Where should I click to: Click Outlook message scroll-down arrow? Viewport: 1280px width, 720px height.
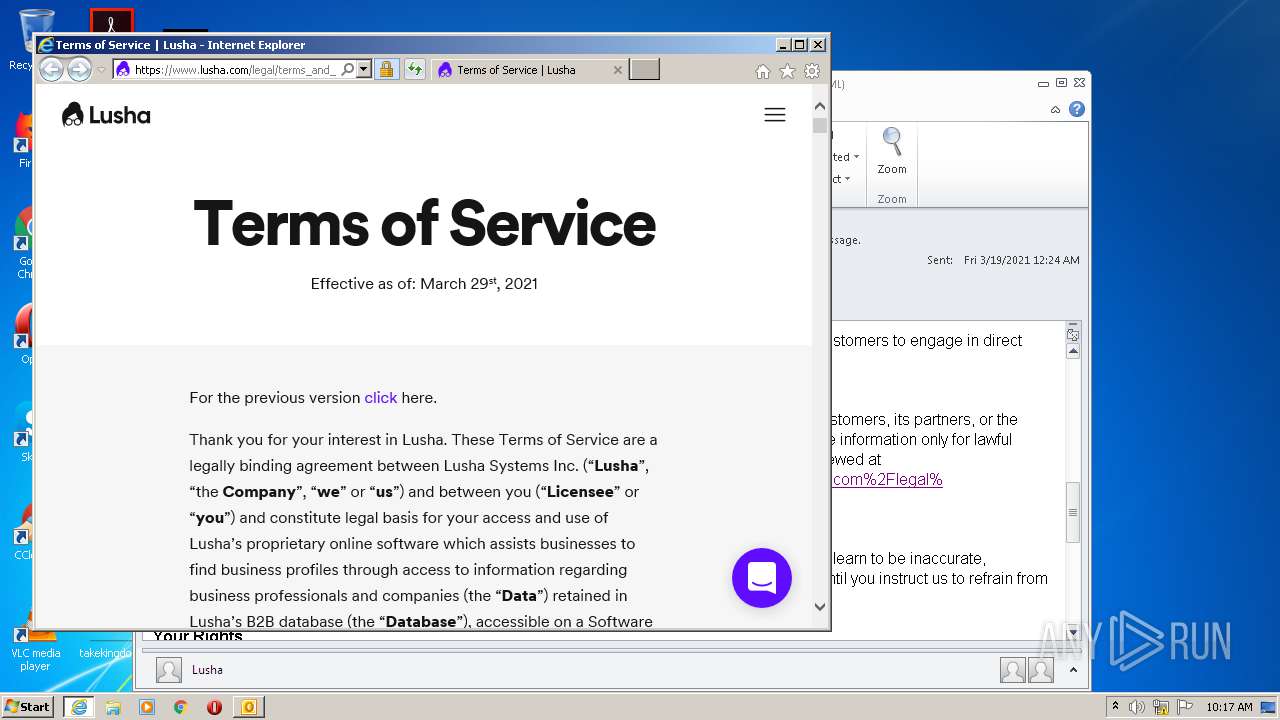click(1073, 633)
